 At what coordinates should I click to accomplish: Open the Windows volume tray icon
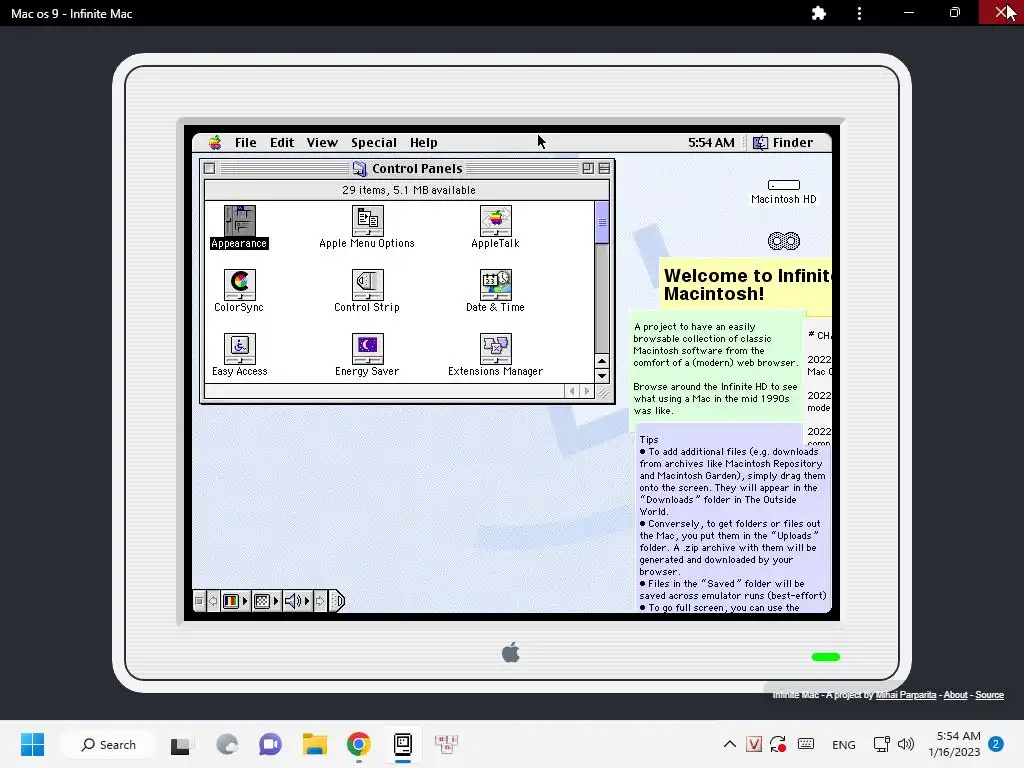point(905,744)
